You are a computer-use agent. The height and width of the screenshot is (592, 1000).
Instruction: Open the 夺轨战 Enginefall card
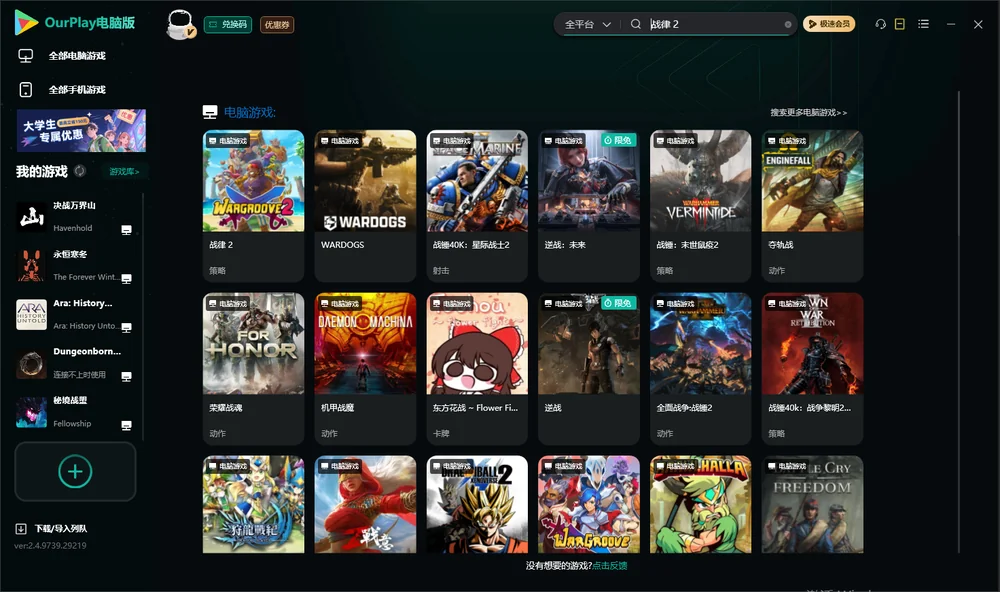pyautogui.click(x=812, y=205)
